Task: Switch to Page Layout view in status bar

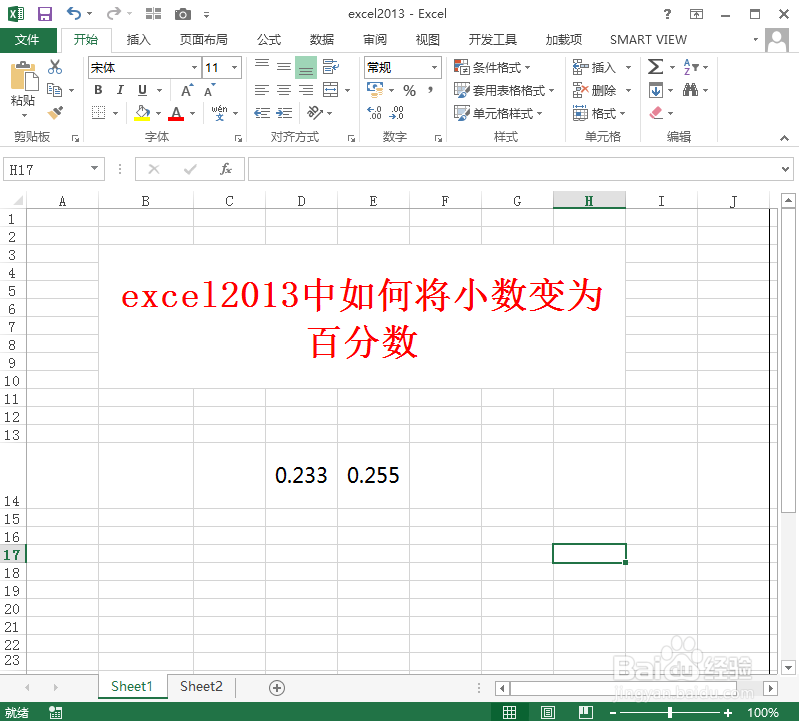Action: [548, 712]
